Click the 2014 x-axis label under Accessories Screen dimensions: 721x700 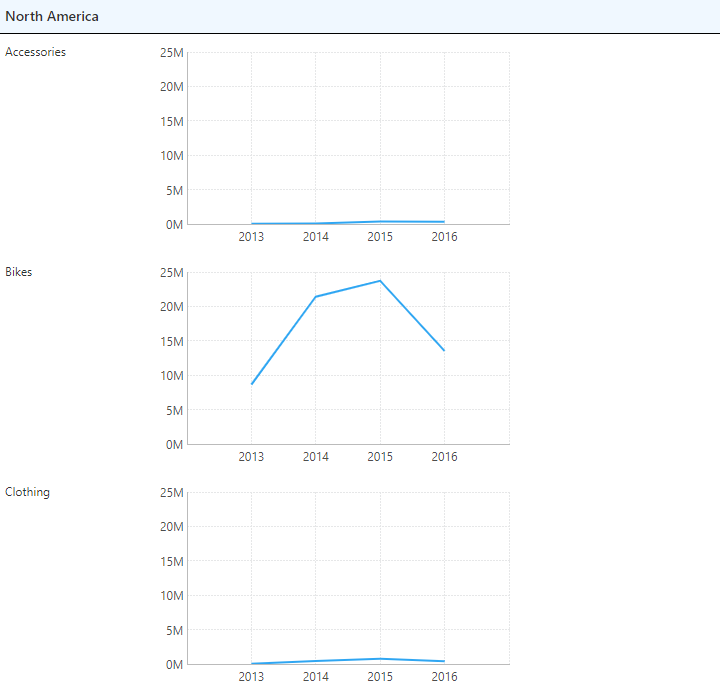[x=315, y=237]
